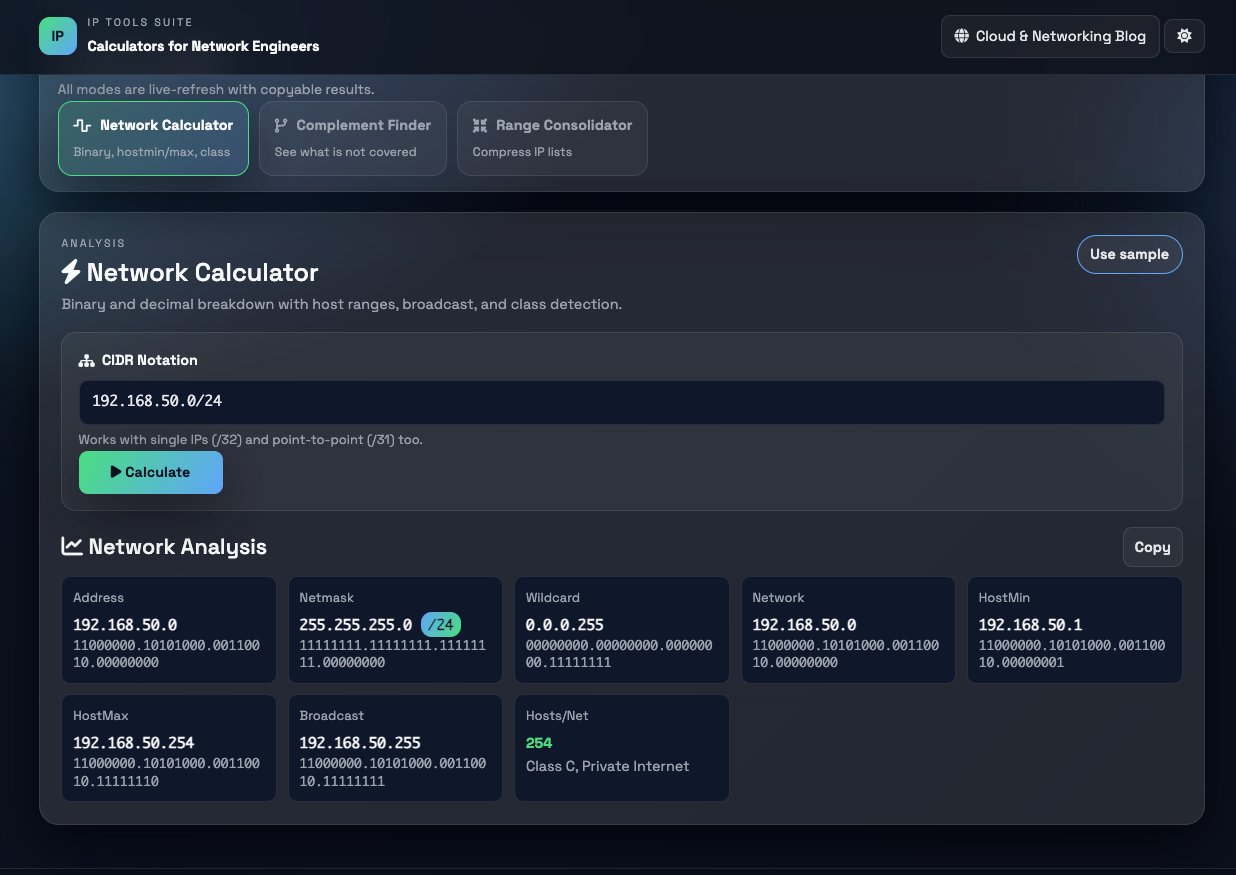Click the chart icon beside Network Analysis

tap(72, 546)
